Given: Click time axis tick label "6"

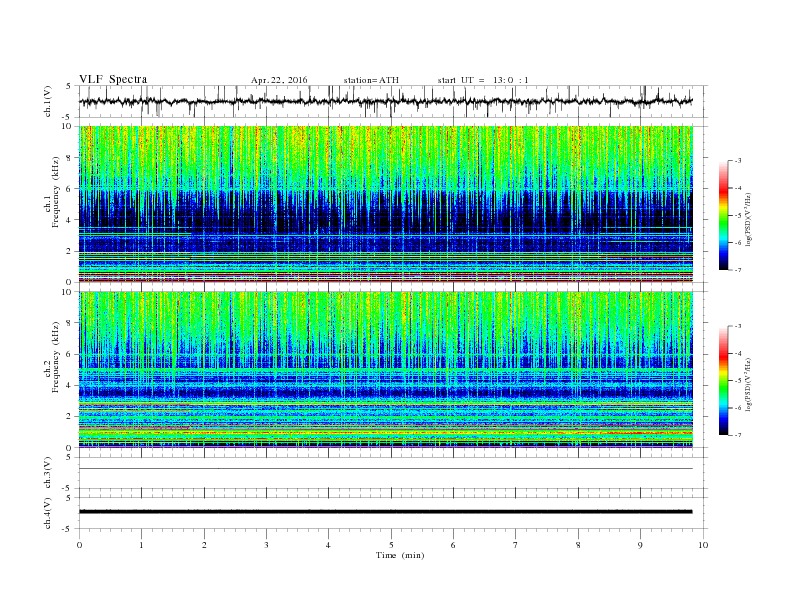Looking at the screenshot, I should click(453, 545).
